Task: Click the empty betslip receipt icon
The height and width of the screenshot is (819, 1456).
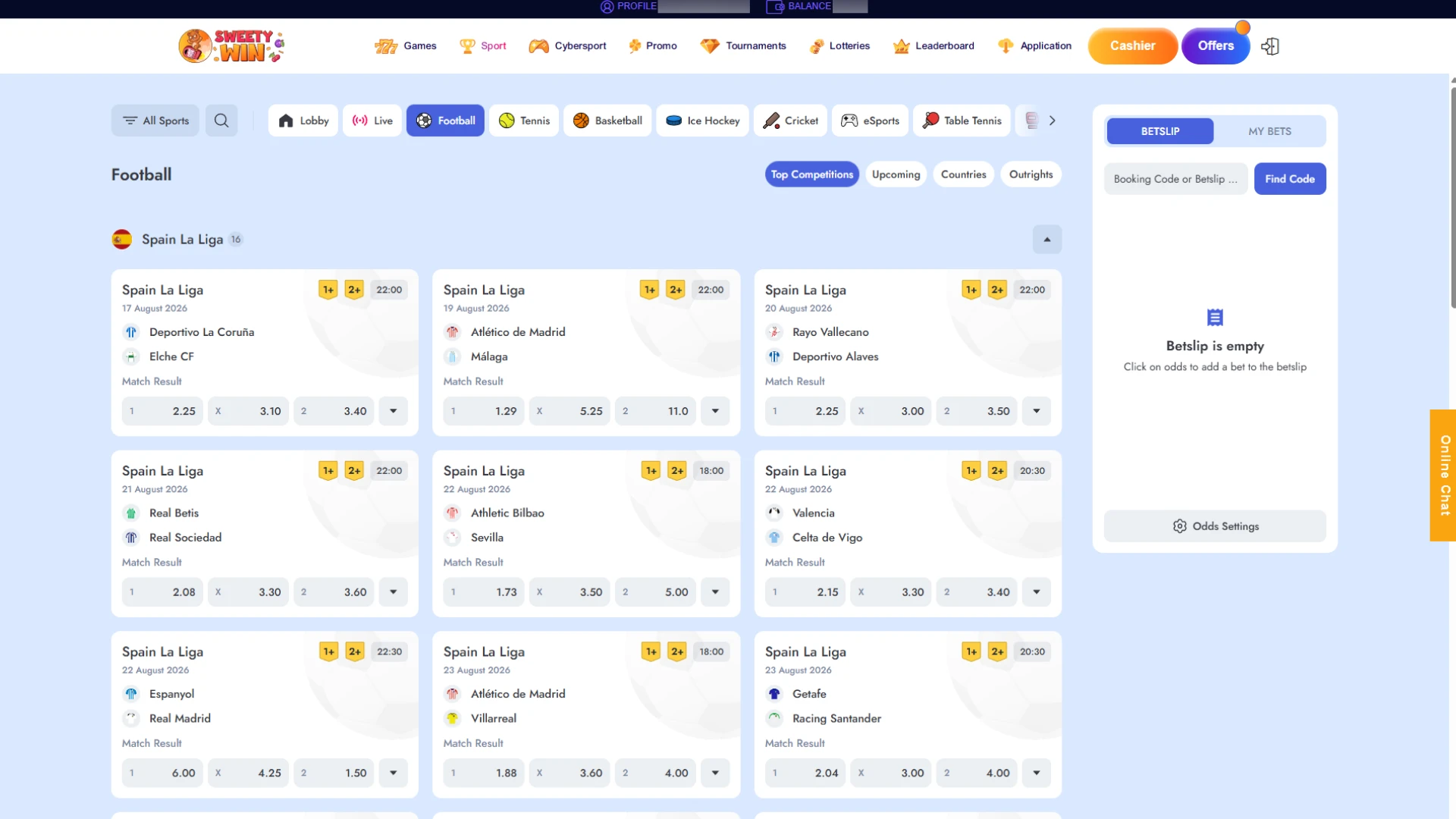Action: 1215,317
